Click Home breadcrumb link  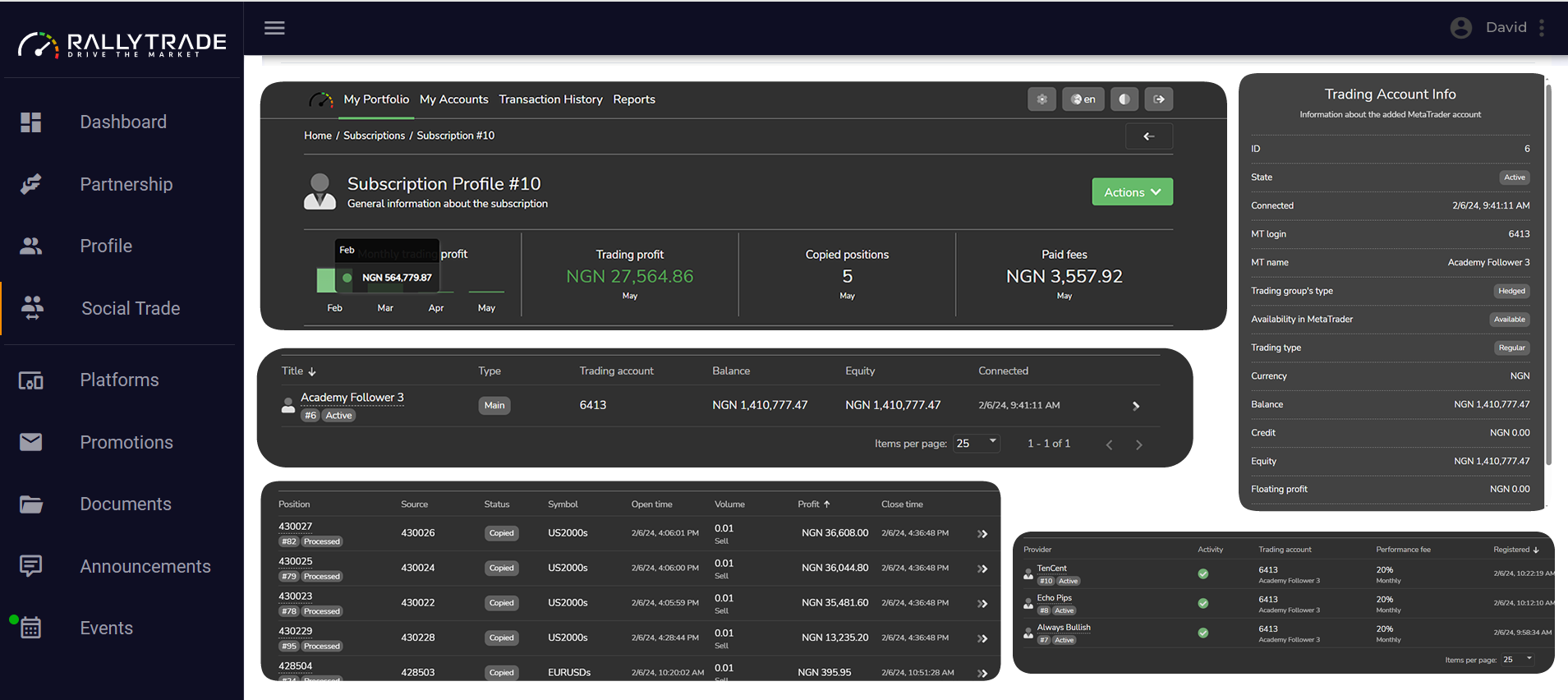(318, 136)
